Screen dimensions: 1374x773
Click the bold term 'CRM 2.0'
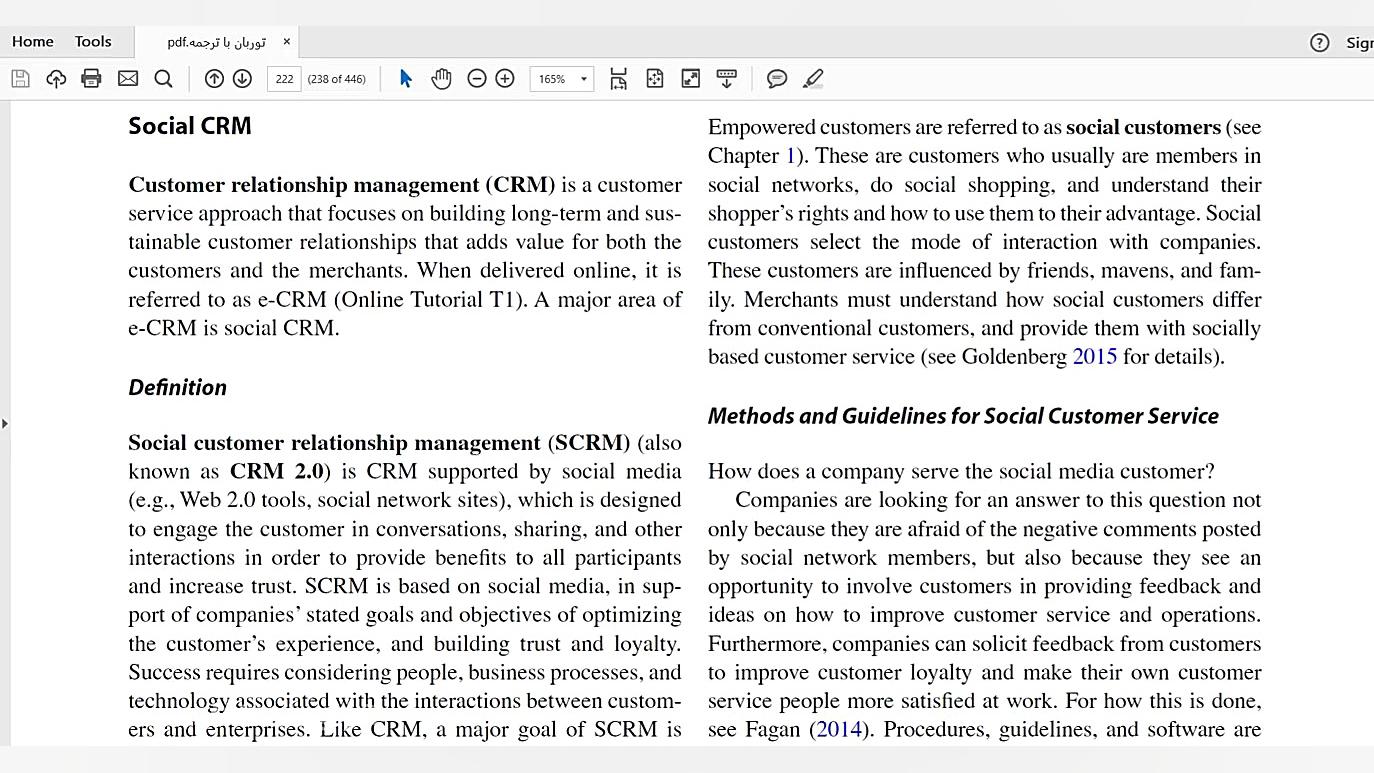tap(277, 471)
